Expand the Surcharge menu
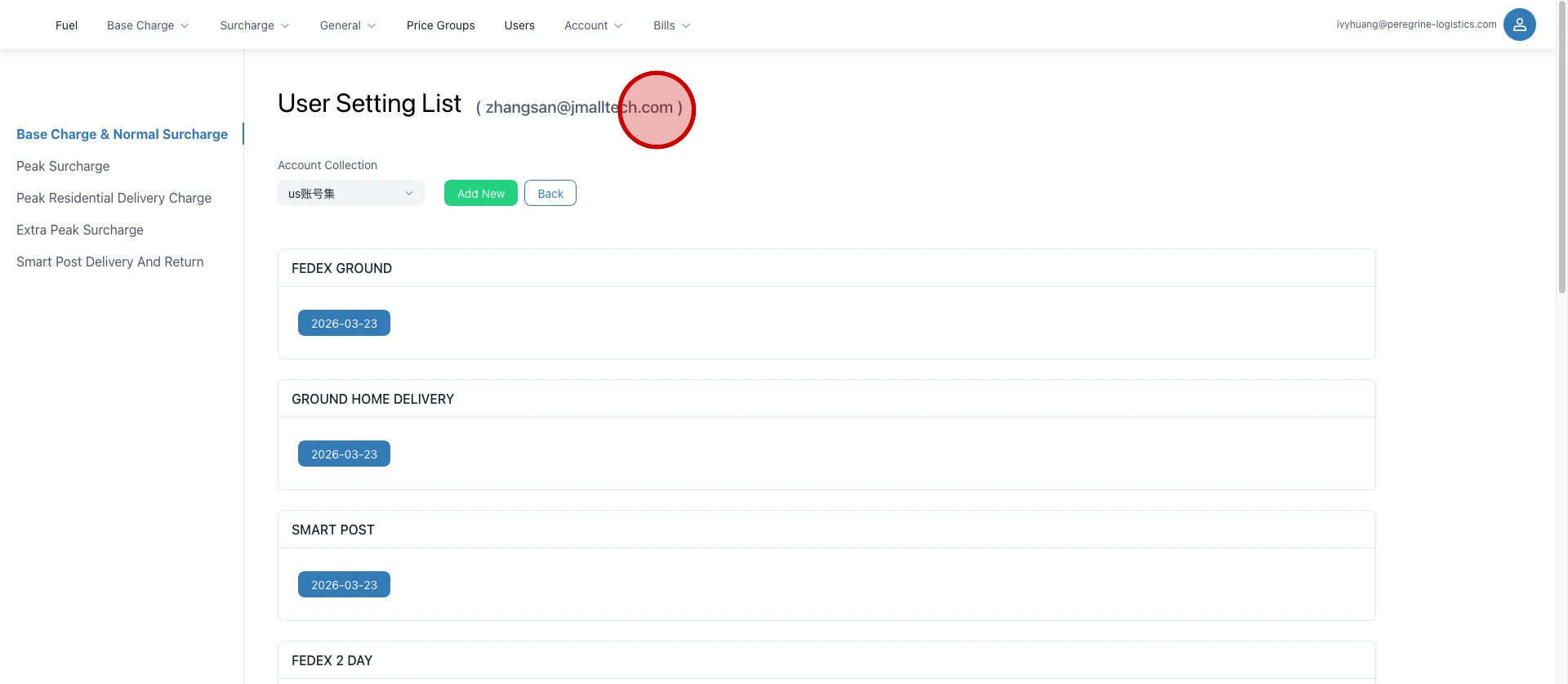 254,25
